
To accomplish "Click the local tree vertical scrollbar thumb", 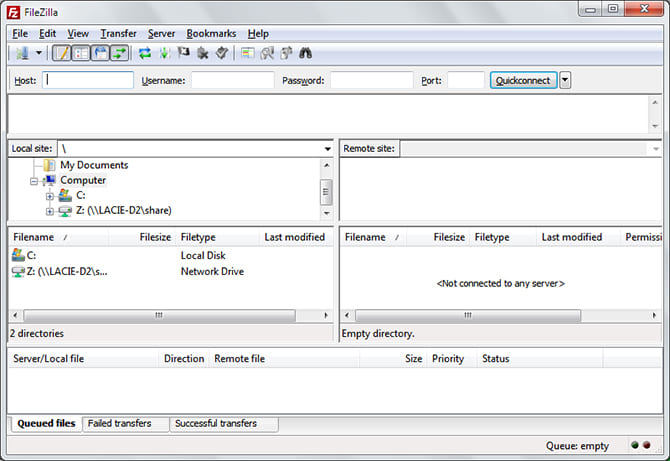I will pos(326,192).
